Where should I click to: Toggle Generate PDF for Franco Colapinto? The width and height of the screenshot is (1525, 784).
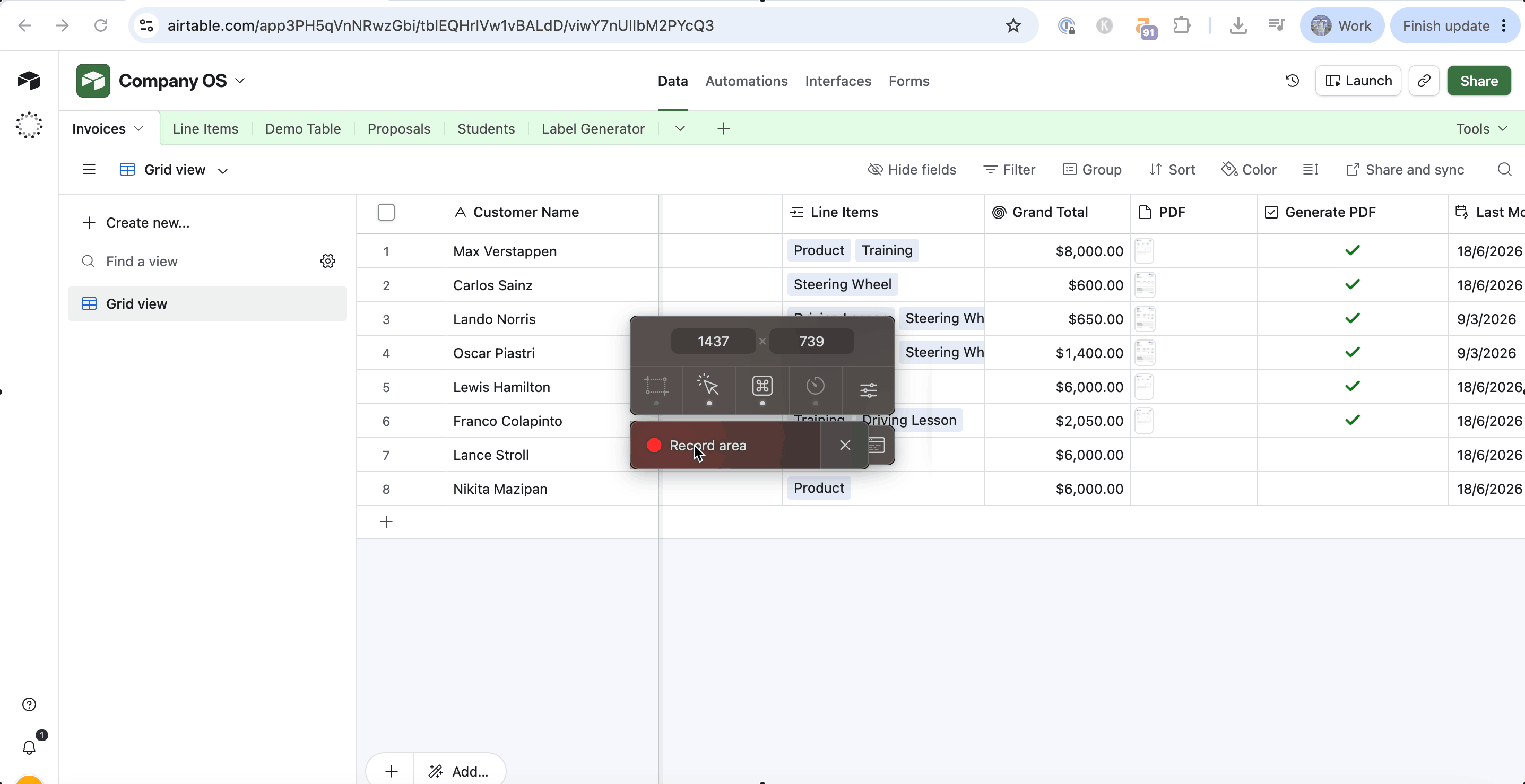point(1352,420)
